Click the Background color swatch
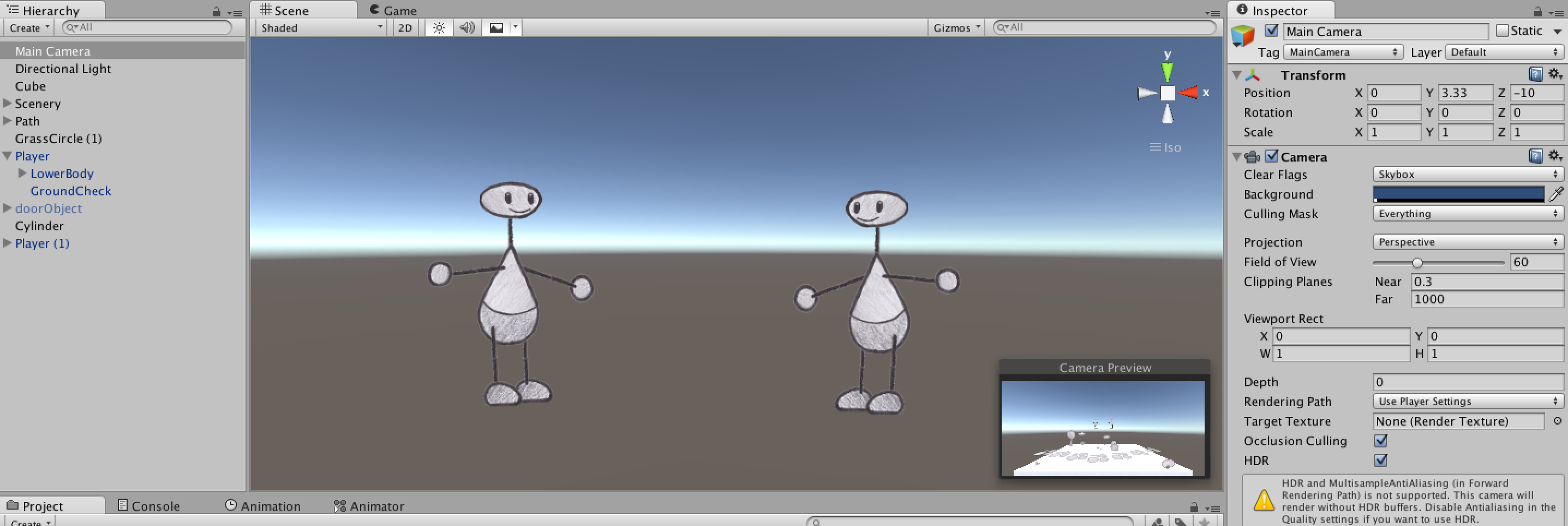The width and height of the screenshot is (1568, 526). pyautogui.click(x=1458, y=194)
